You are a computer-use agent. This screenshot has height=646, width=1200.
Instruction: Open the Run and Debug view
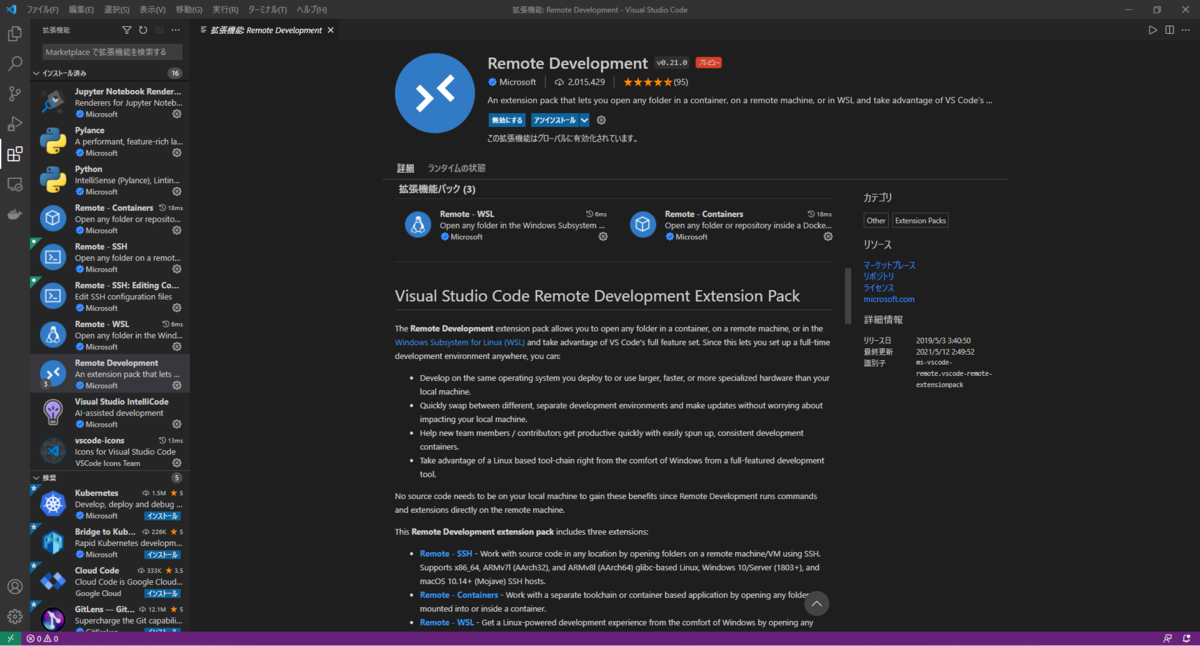[15, 124]
